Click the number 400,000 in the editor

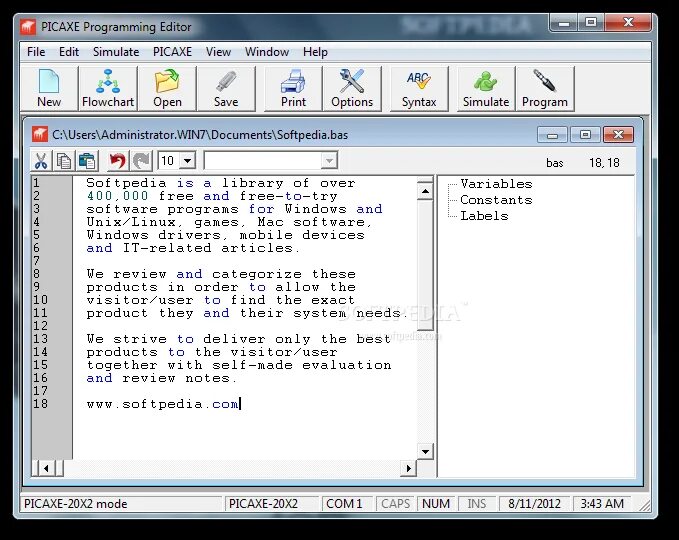tap(118, 196)
